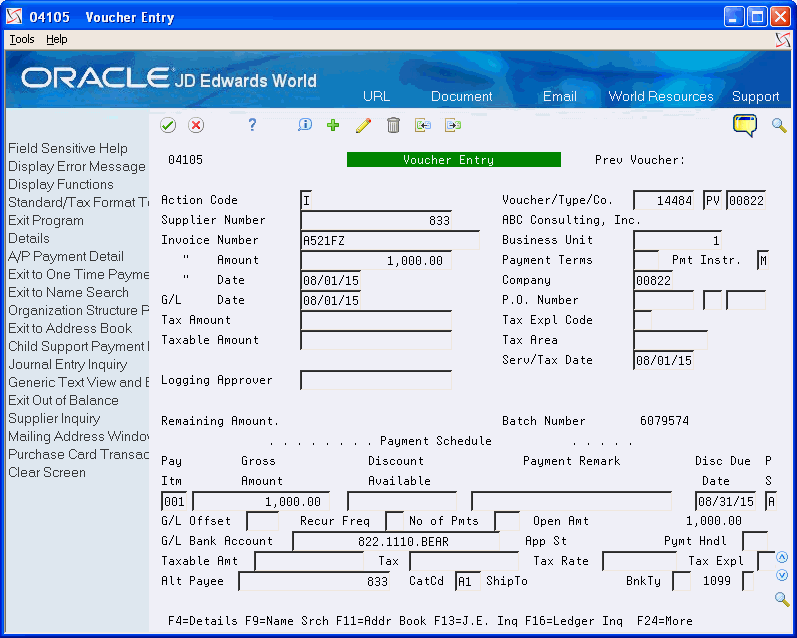Image resolution: width=797 pixels, height=638 pixels.
Task: Click the Action Code input field
Action: (x=306, y=200)
